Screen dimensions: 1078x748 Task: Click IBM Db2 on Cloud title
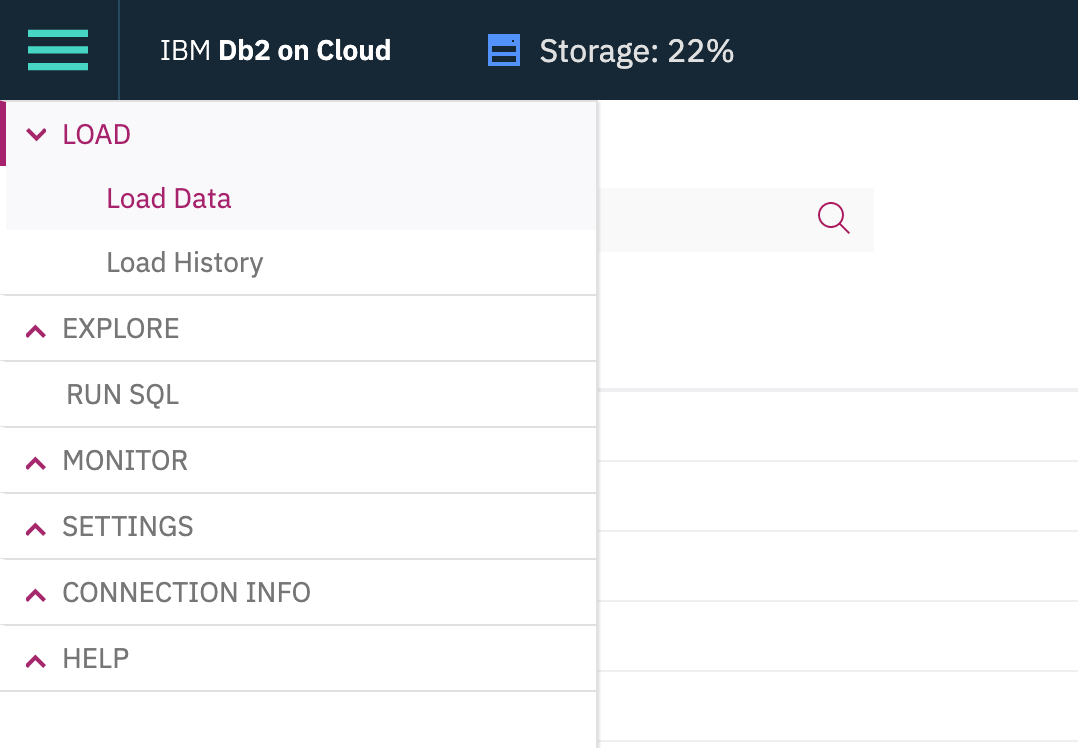coord(275,50)
